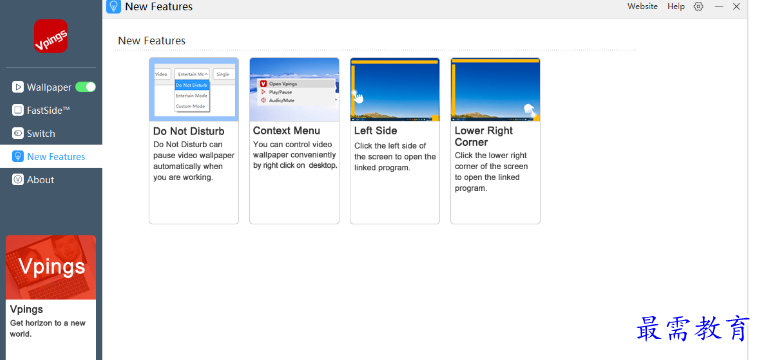Click the About icon in sidebar
Screen dimensions: 758x360
coord(18,180)
